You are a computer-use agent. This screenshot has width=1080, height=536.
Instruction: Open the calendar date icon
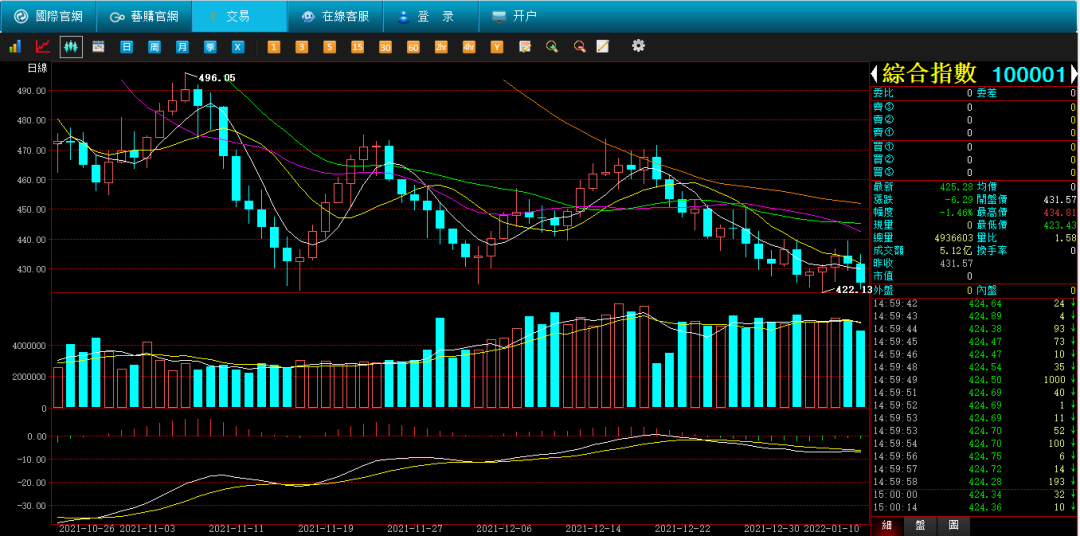[x=98, y=47]
